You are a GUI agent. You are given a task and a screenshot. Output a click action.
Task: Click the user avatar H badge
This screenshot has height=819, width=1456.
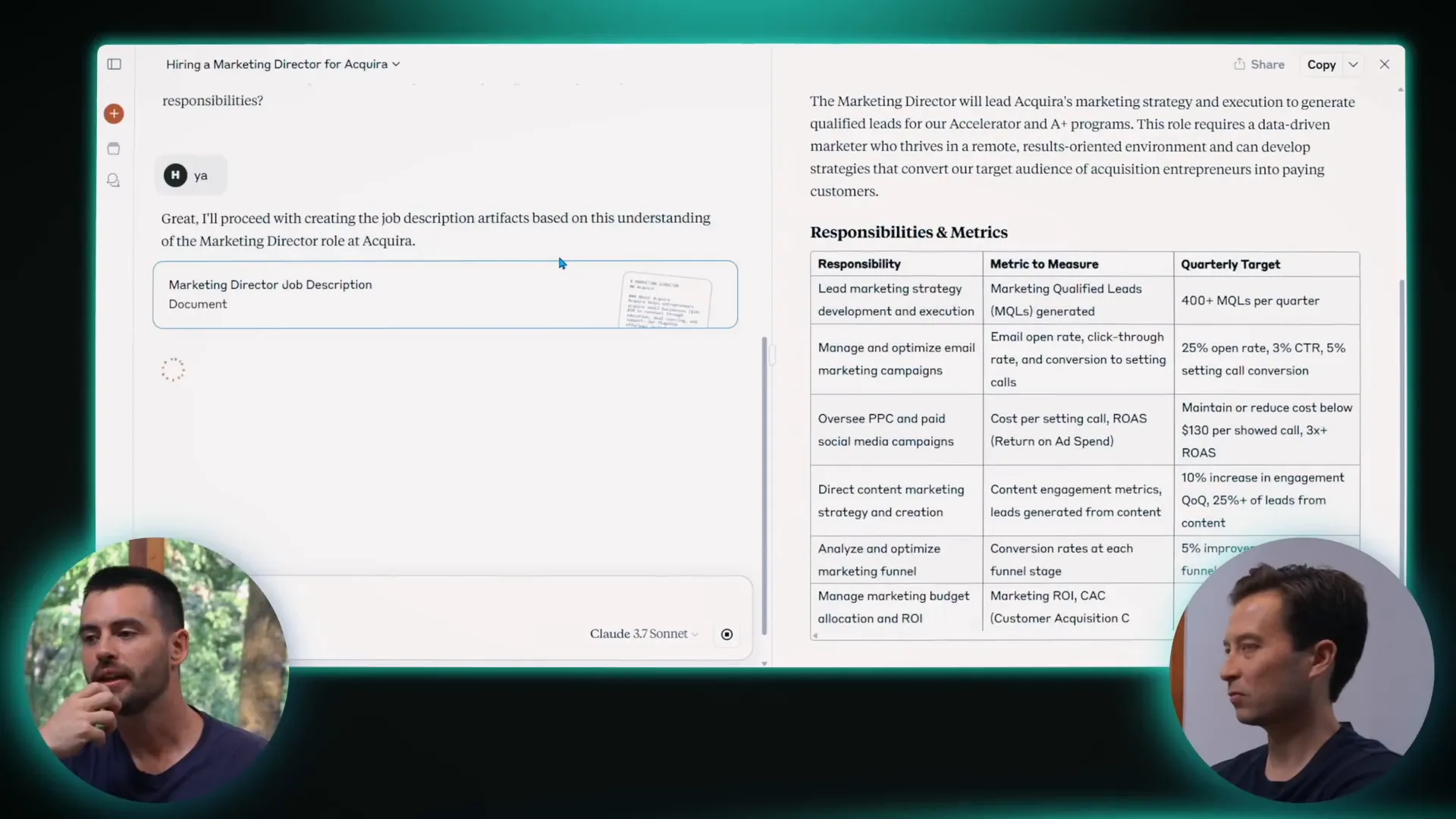pos(175,175)
